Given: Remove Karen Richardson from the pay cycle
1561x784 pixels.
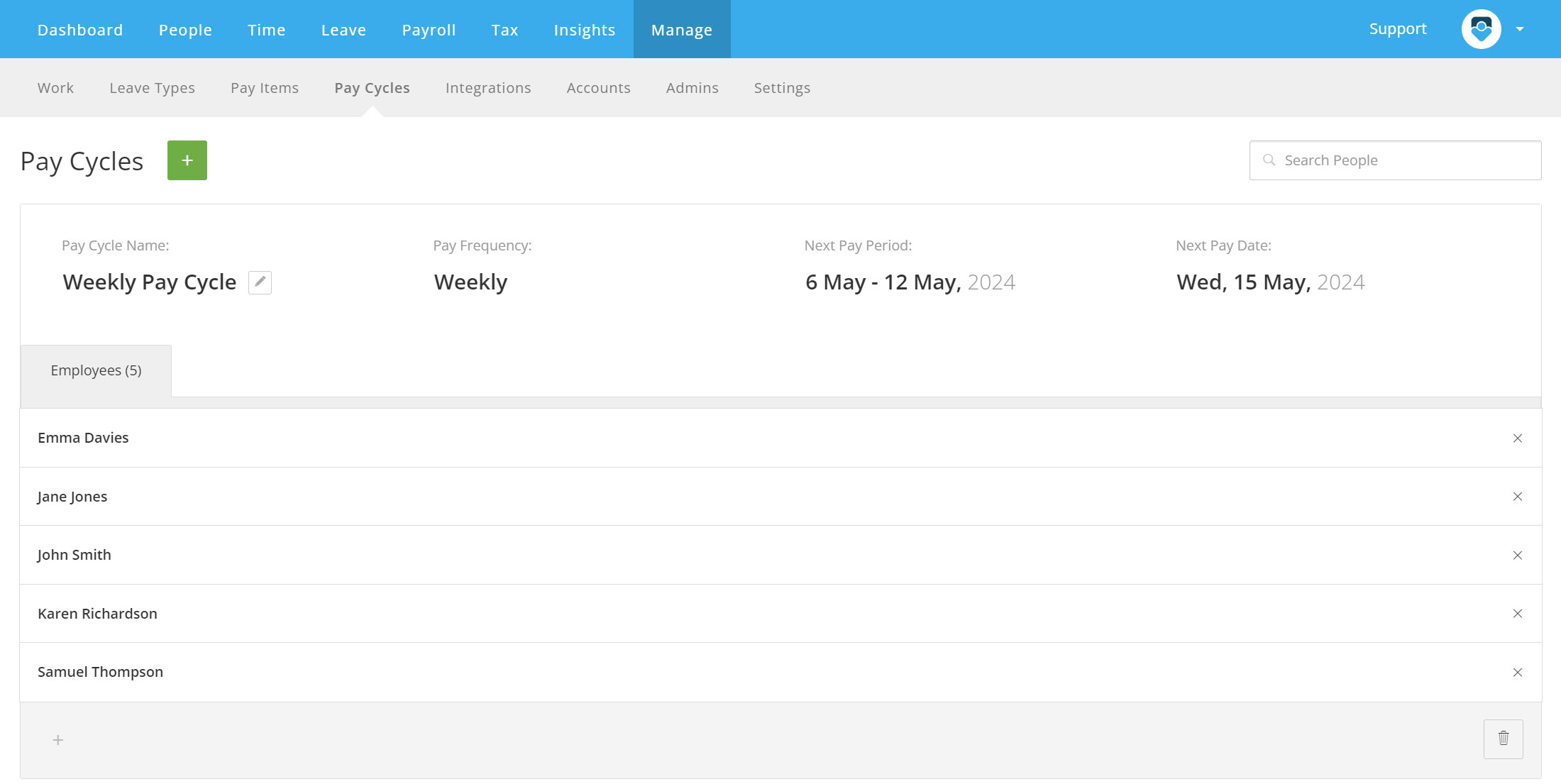Looking at the screenshot, I should (x=1518, y=614).
